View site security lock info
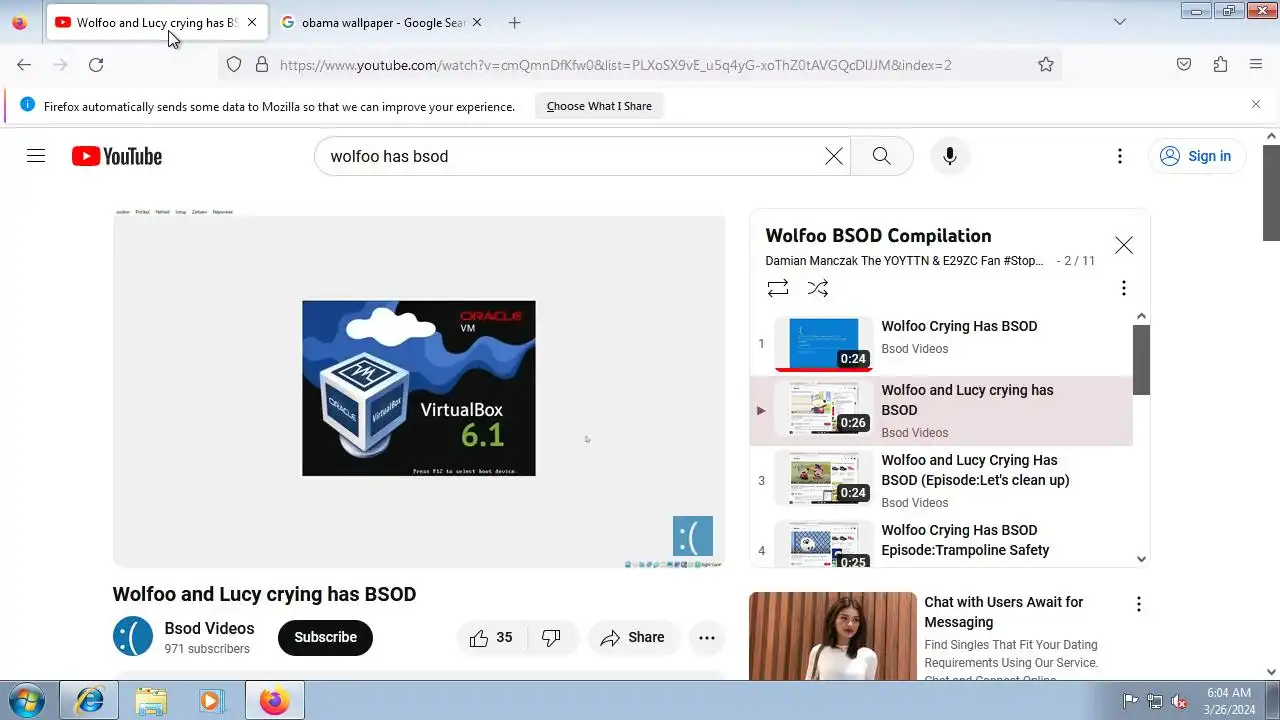Screen dimensions: 1280x720 coord(262,65)
